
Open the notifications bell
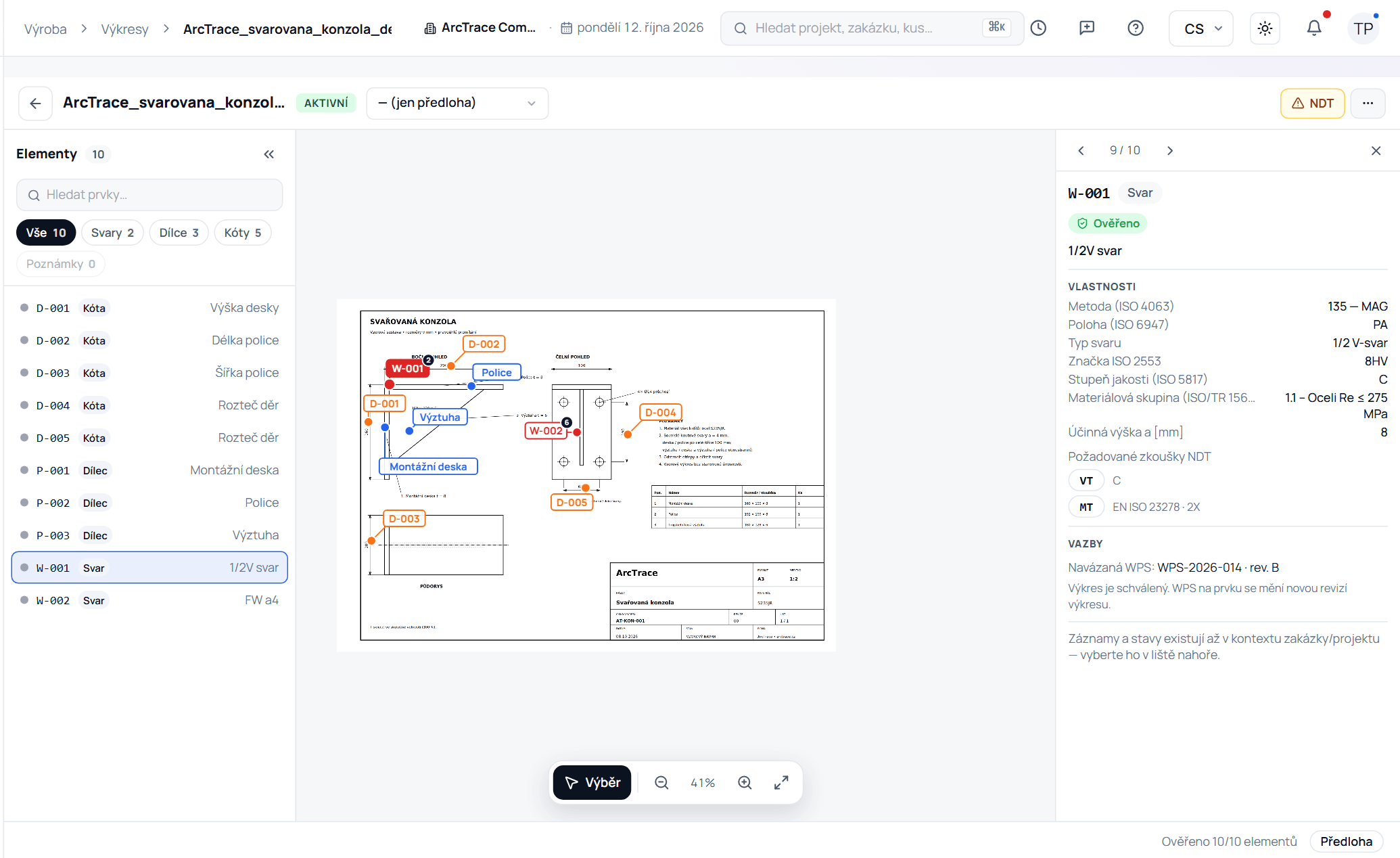pos(1313,28)
